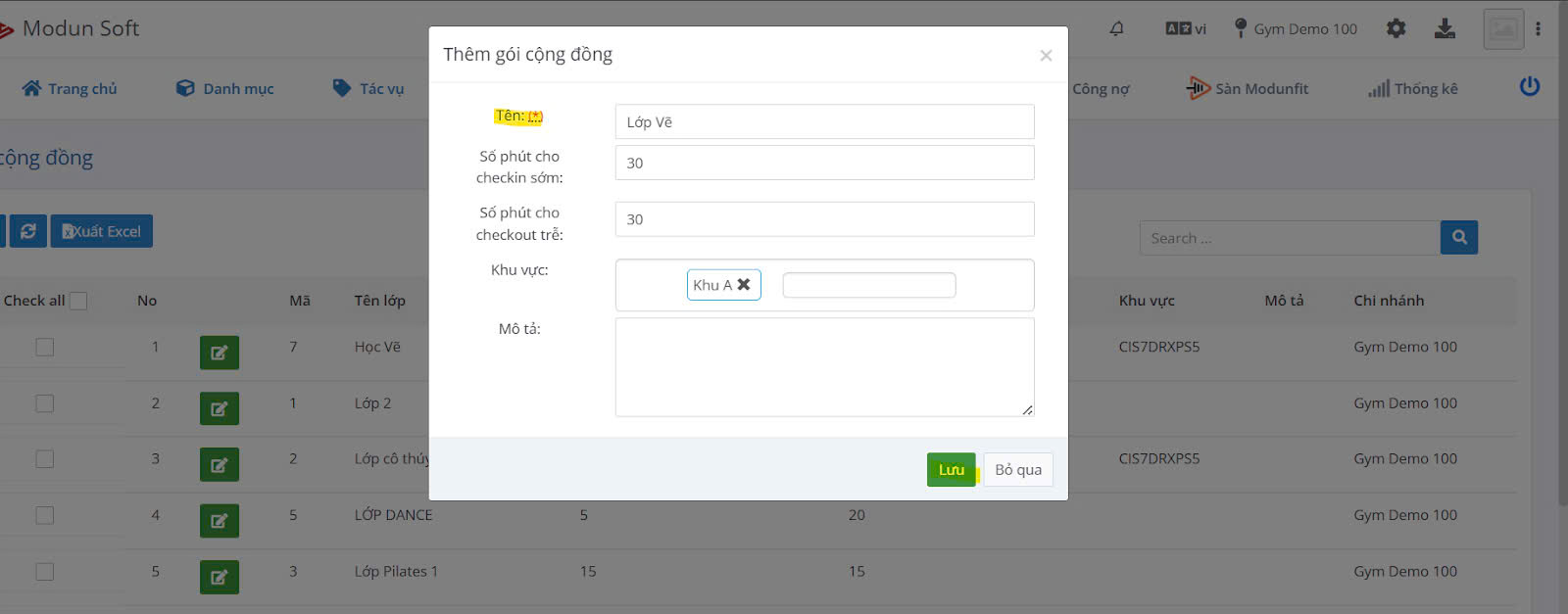
Task: Tick the checkbox for row 1
Action: tap(45, 347)
